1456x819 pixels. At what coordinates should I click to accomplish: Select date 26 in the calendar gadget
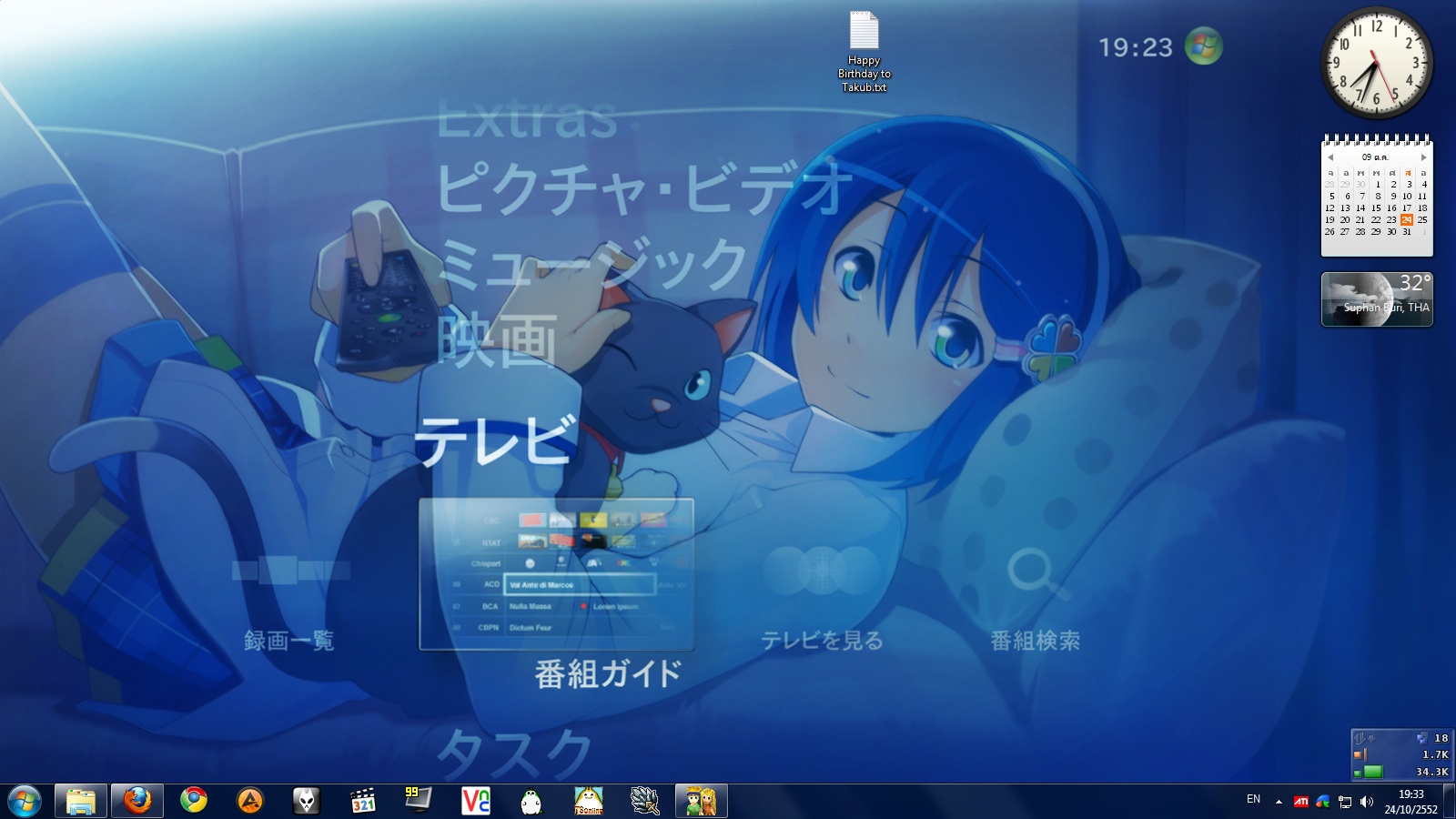tap(1330, 231)
